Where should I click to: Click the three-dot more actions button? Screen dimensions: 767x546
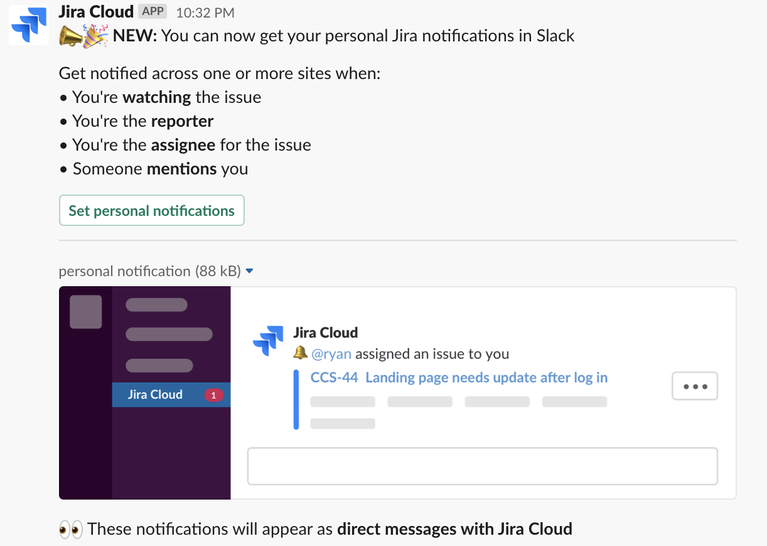(x=695, y=386)
